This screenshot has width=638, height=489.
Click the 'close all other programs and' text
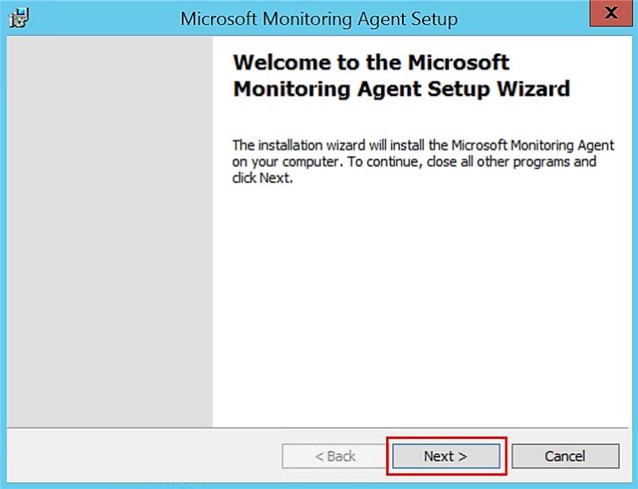pyautogui.click(x=511, y=162)
